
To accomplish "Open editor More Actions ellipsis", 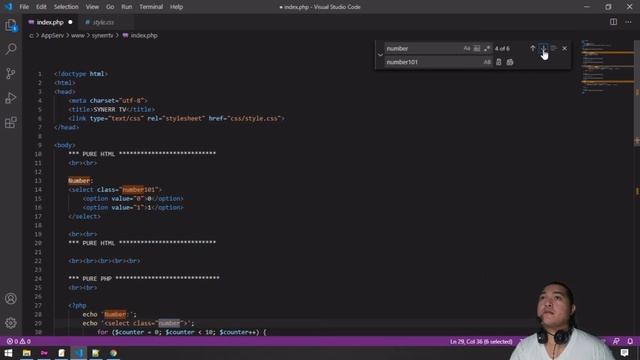I will point(628,22).
